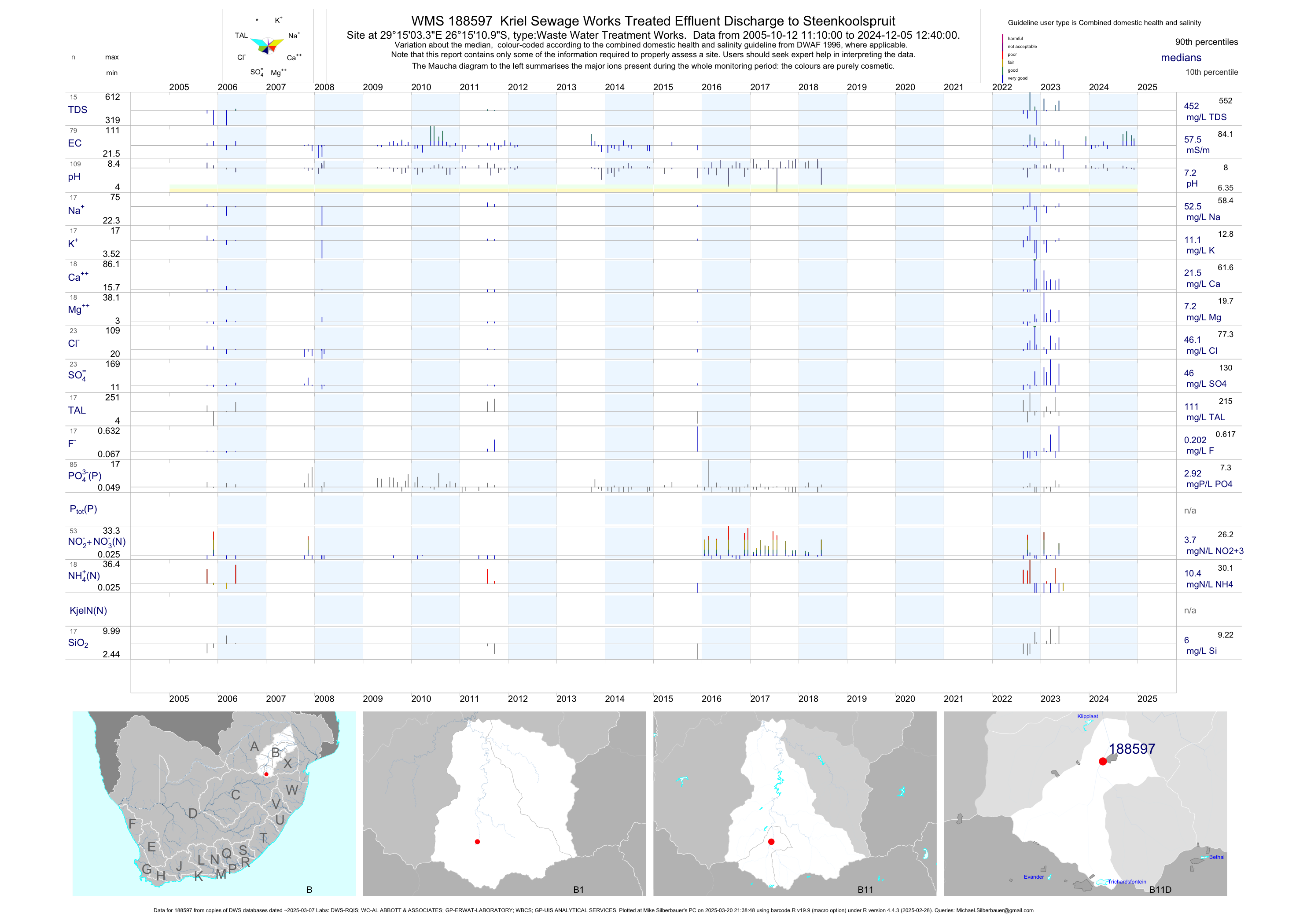This screenshot has height=924, width=1307.
Task: Click the KjelN(N) row label
Action: pos(88,611)
